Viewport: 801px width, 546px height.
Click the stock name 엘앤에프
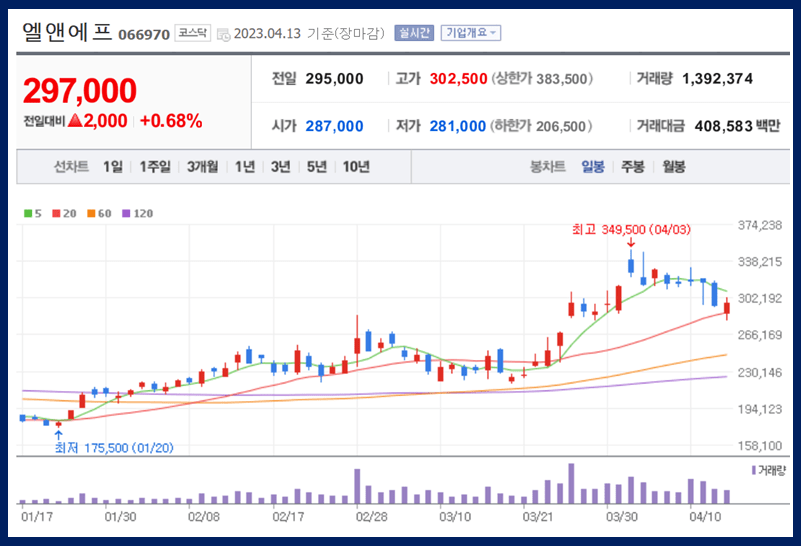[x=67, y=32]
